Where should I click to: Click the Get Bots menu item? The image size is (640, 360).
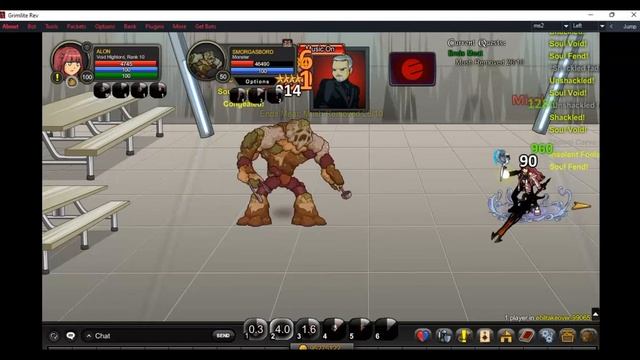(205, 27)
